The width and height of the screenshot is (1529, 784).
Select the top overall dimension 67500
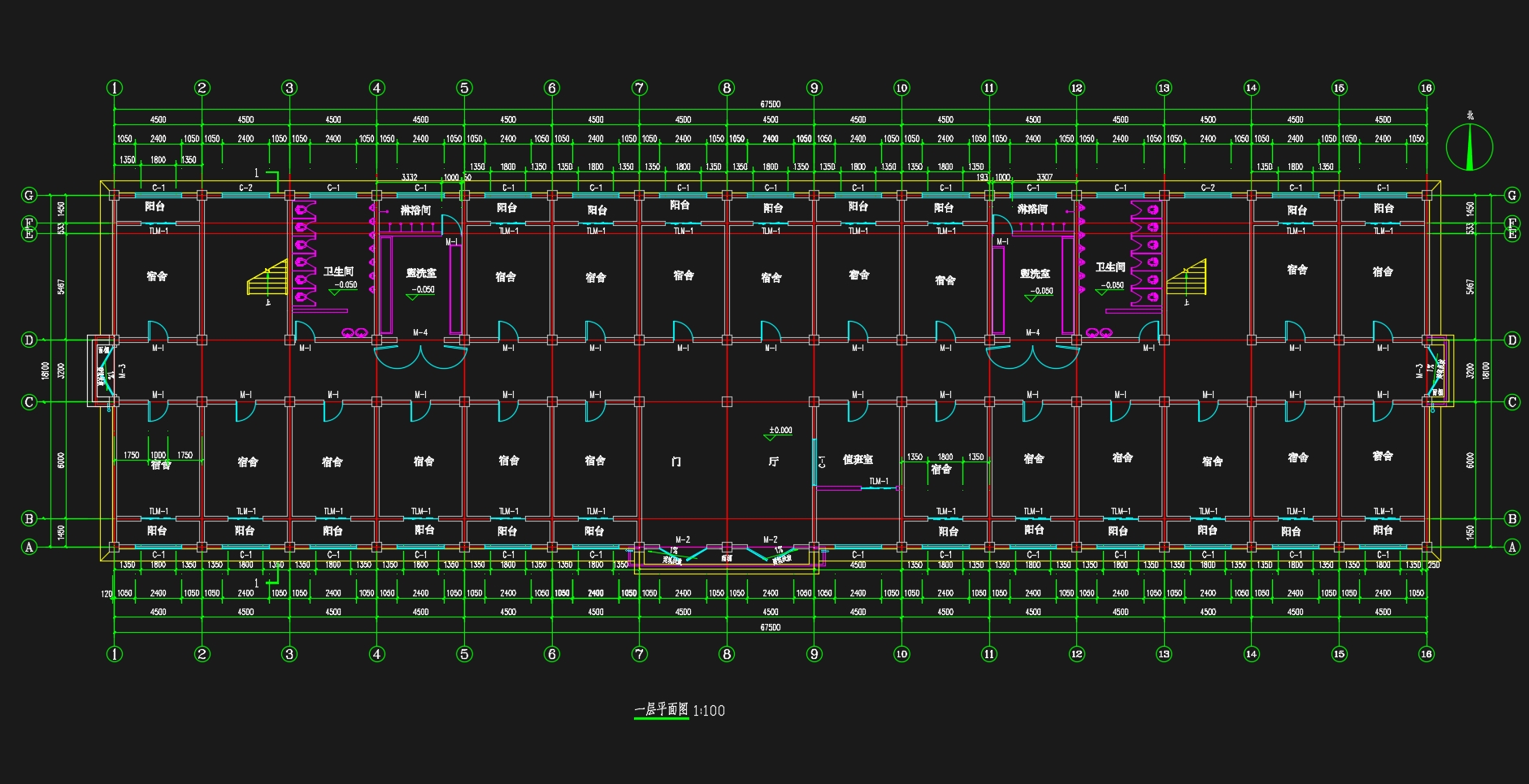(x=770, y=104)
